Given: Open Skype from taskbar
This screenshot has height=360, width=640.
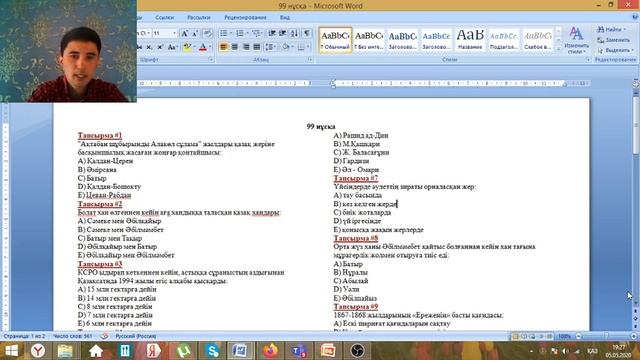Looking at the screenshot, I should (213, 351).
